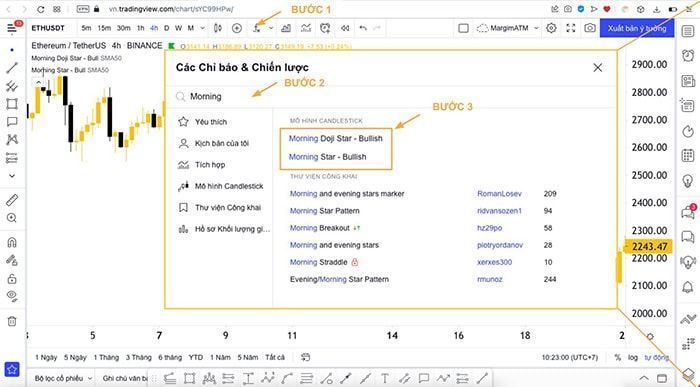Set range to 1 Tháng
The width and height of the screenshot is (700, 387).
(106, 358)
